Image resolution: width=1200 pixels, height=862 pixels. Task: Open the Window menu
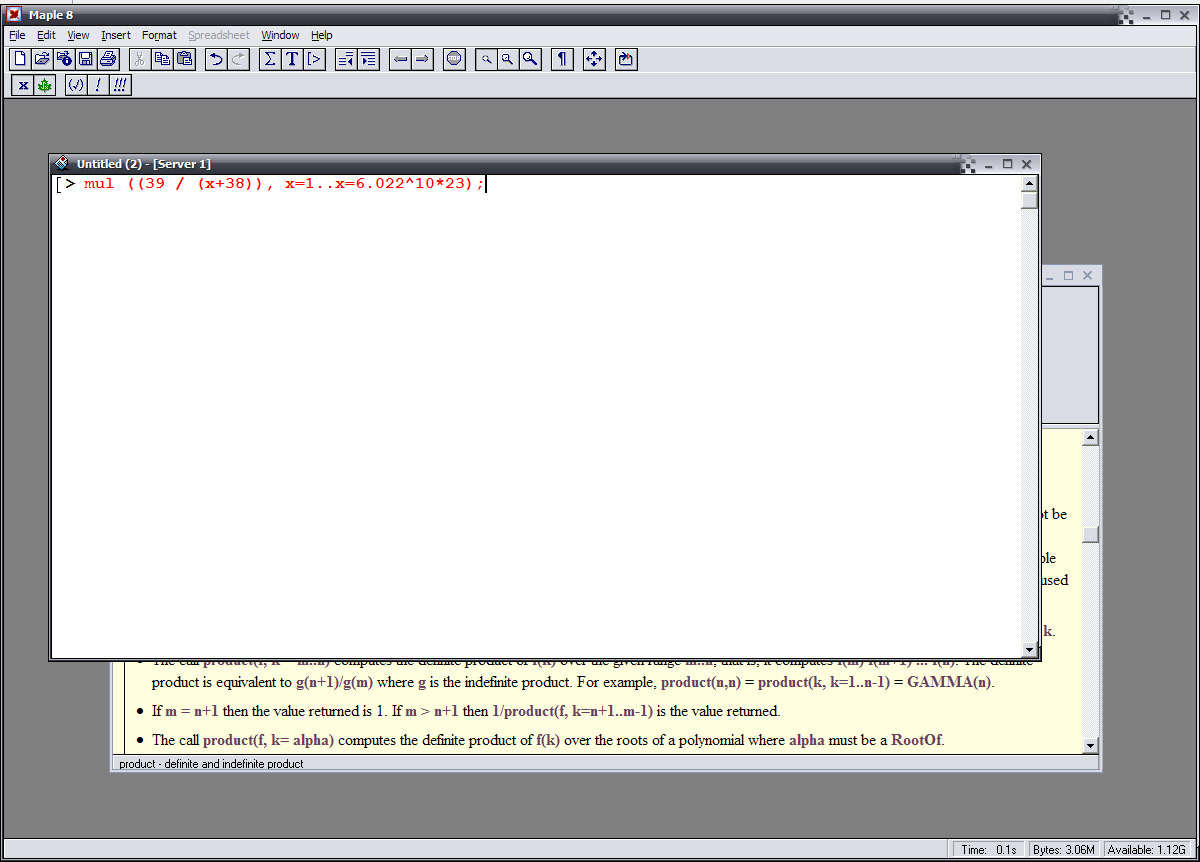[280, 35]
